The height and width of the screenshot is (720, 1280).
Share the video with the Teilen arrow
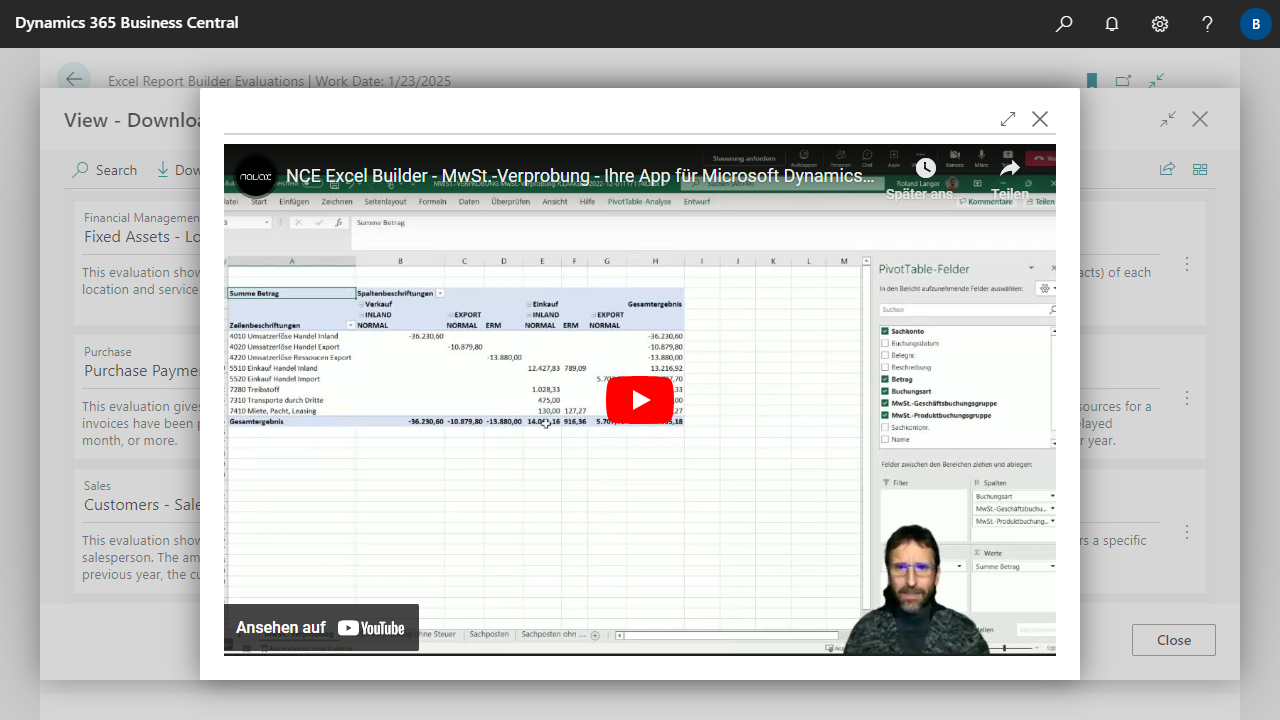[1009, 168]
